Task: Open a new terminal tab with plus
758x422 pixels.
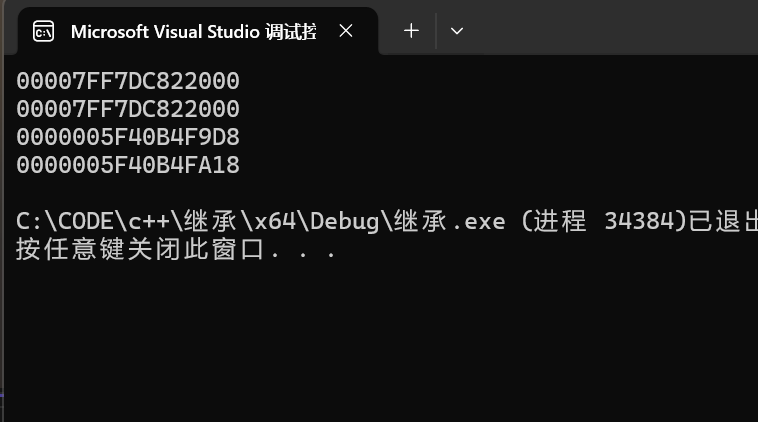Action: tap(411, 31)
